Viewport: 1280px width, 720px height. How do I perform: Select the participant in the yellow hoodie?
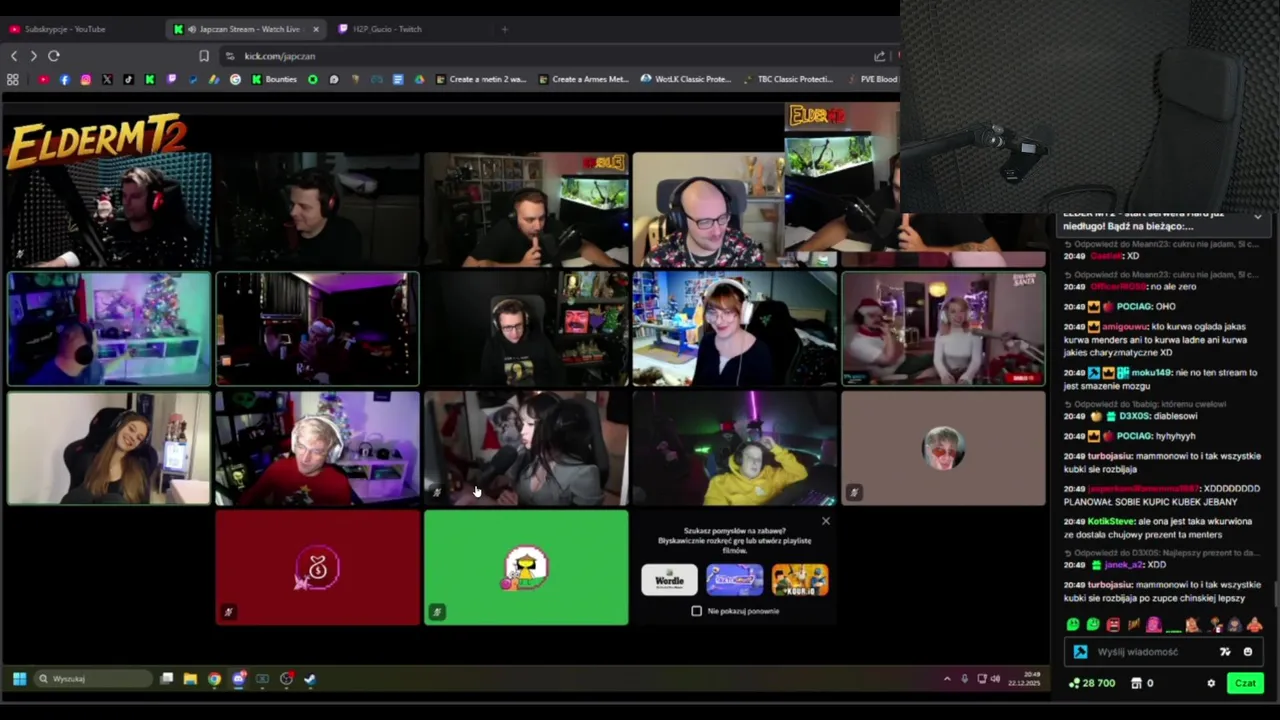pos(735,448)
